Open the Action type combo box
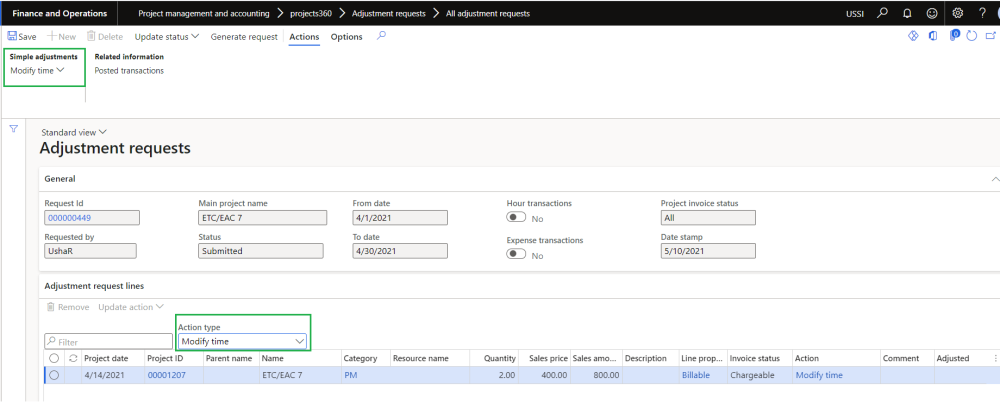The width and height of the screenshot is (1000, 402). click(242, 342)
